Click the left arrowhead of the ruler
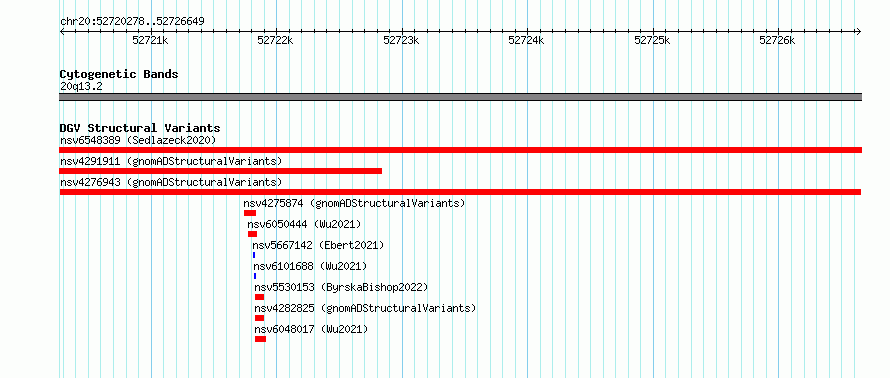This screenshot has width=890, height=378. [62, 31]
